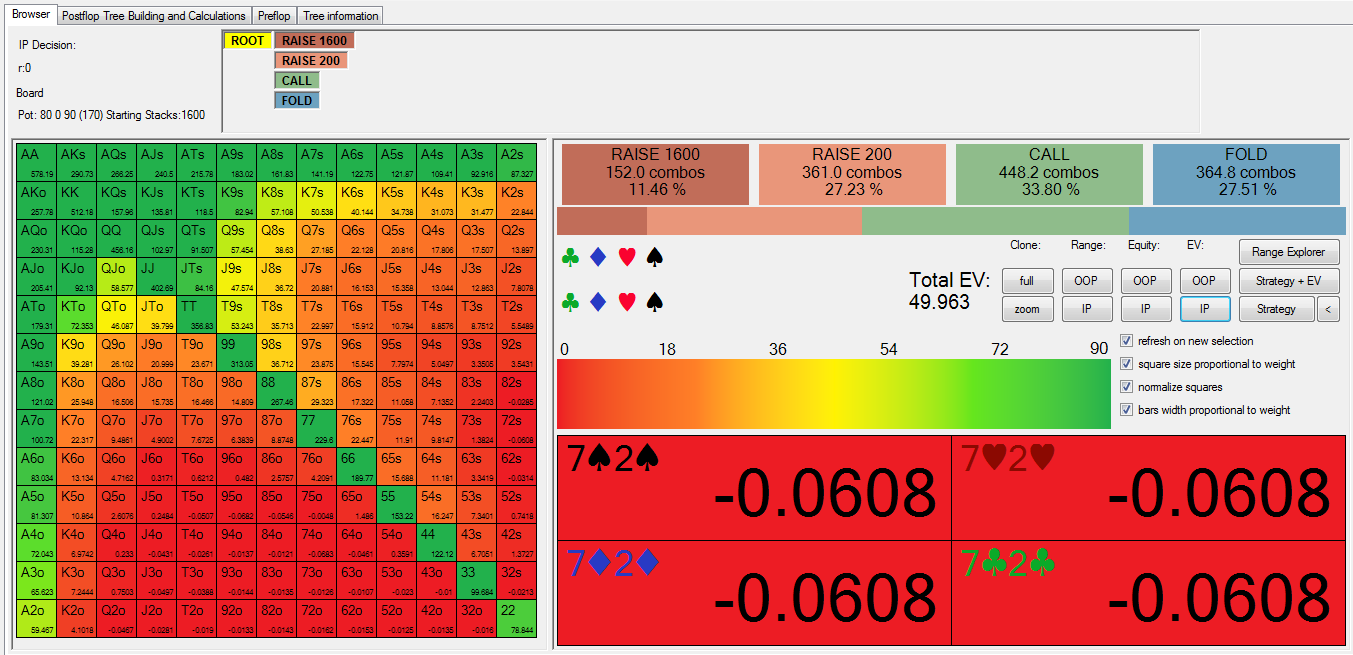Select the T9s cell in the hand matrix
This screenshot has height=655, width=1353.
(x=236, y=315)
